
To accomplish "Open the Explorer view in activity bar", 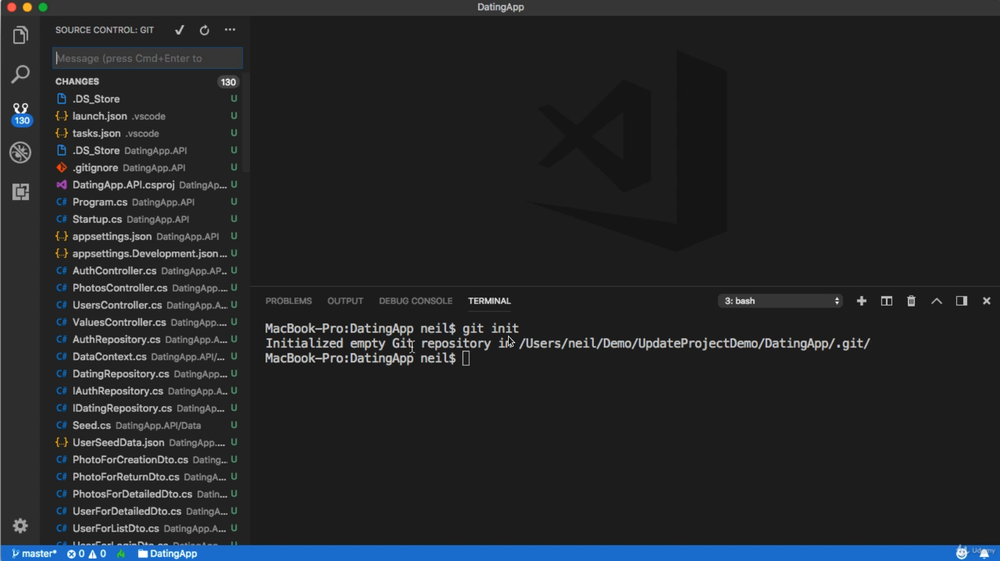I will (20, 35).
